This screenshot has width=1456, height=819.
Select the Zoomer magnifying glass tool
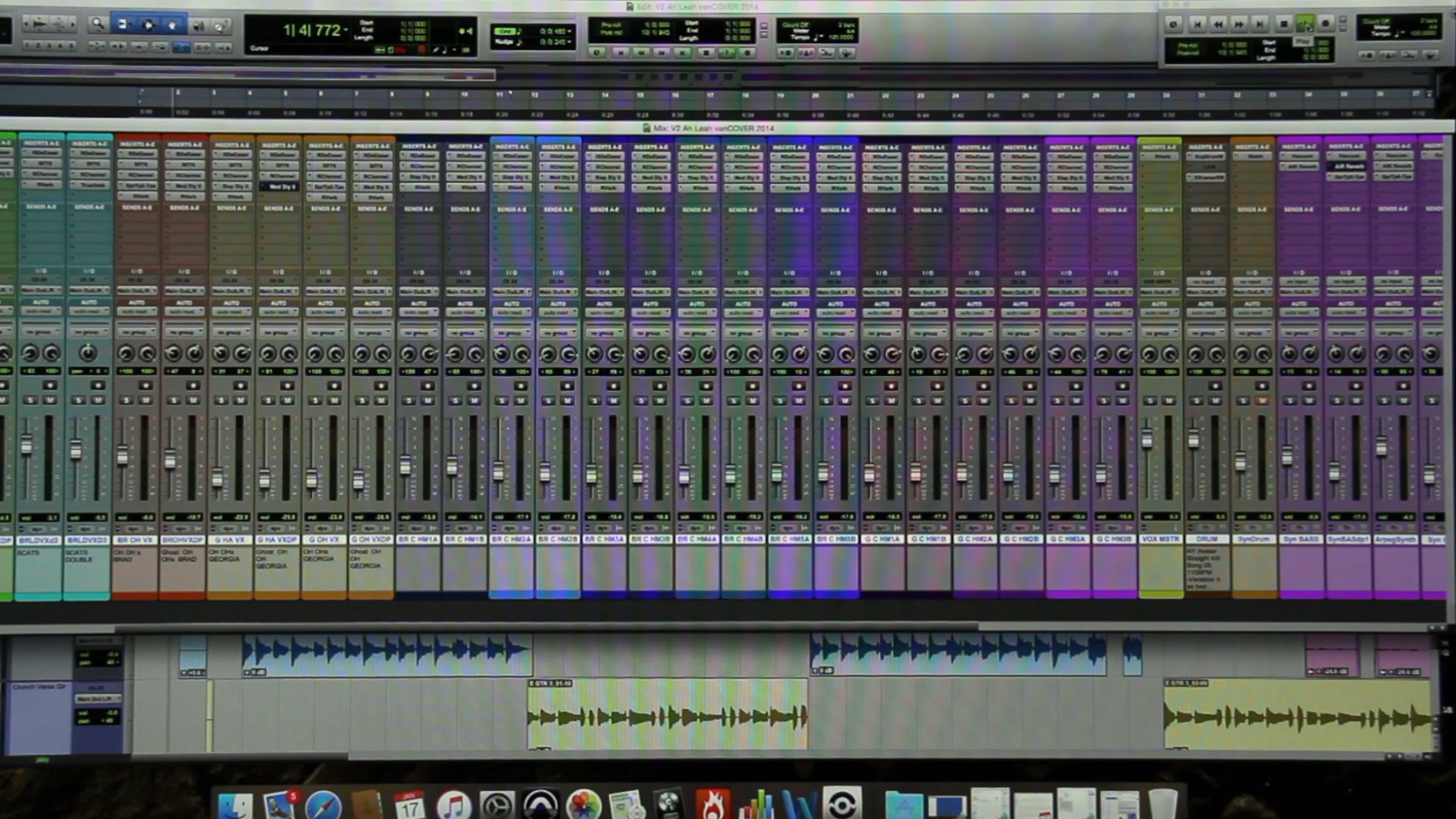click(98, 24)
